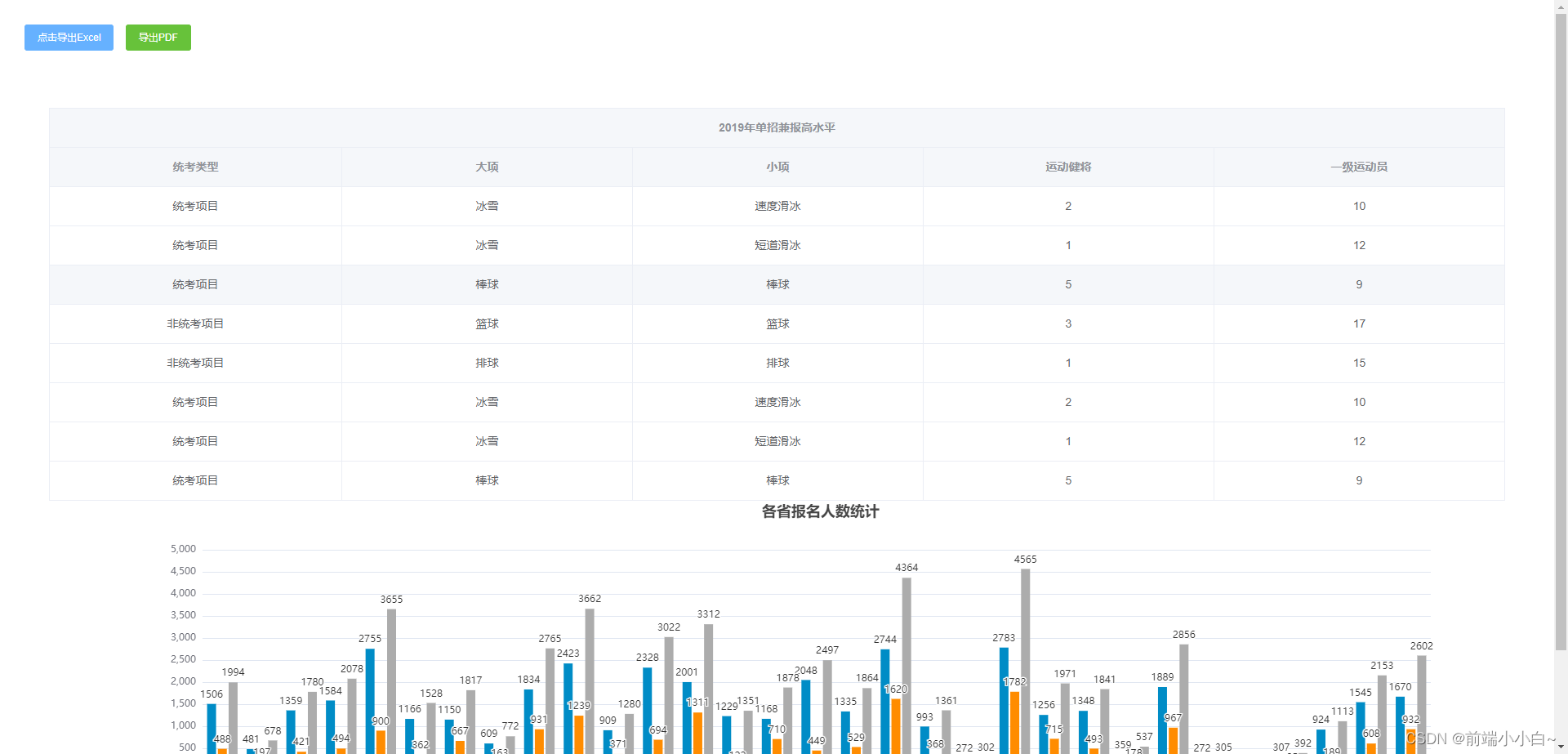Click the 运动健将 column header
Viewport: 1568px width, 754px height.
[1068, 167]
